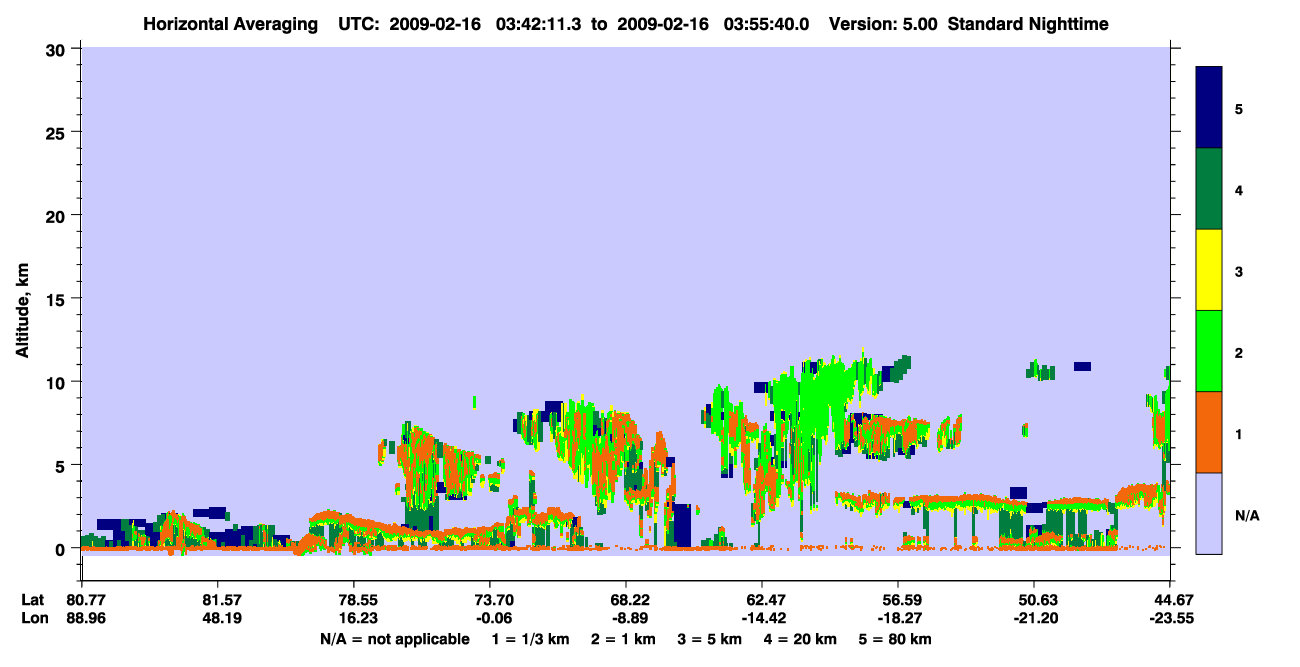The height and width of the screenshot is (667, 1300).
Task: Click the yellow colorbar segment labeled 3
Action: tap(1209, 270)
